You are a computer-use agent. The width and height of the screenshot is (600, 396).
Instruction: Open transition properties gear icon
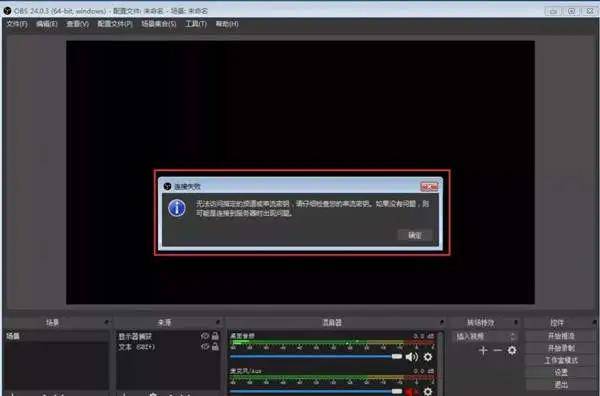(x=512, y=350)
